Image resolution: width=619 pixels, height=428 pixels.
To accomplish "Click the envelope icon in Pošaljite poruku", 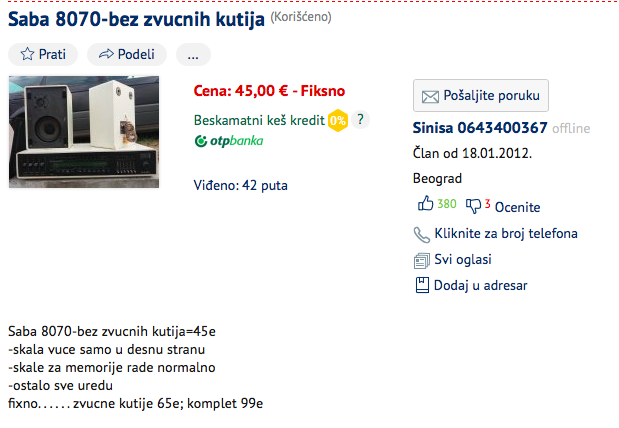I will (430, 96).
